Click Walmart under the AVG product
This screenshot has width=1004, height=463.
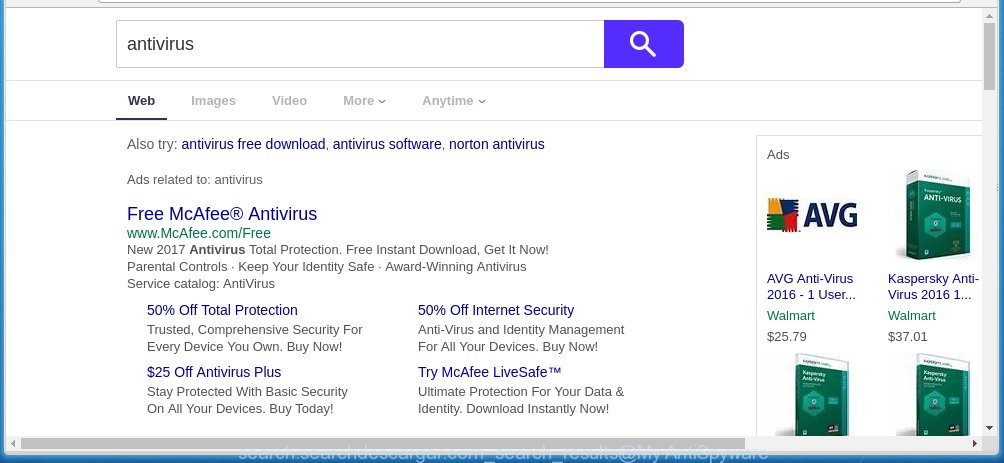(x=791, y=316)
